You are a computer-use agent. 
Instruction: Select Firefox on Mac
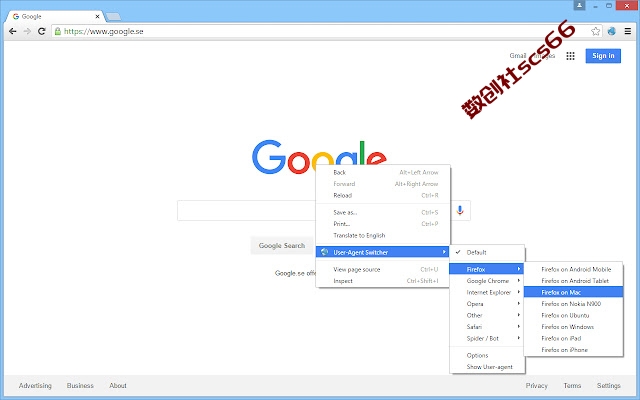pyautogui.click(x=573, y=292)
